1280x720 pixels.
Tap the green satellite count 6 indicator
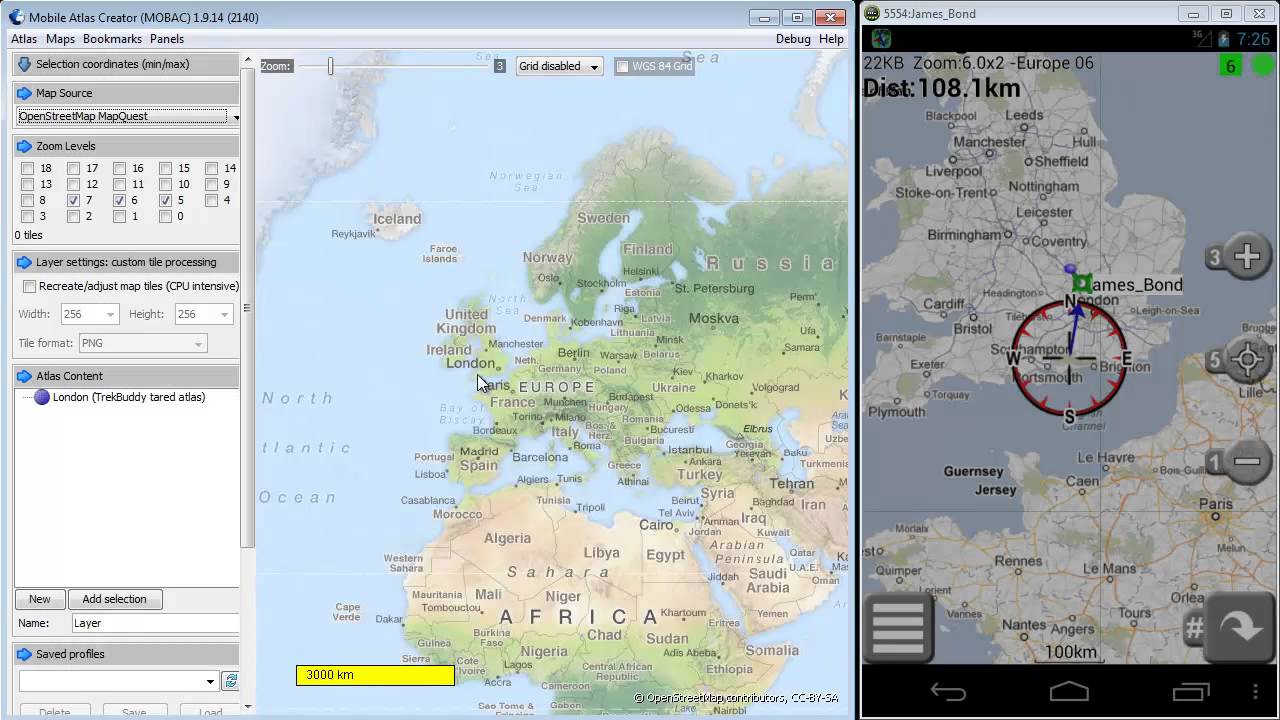point(1230,67)
